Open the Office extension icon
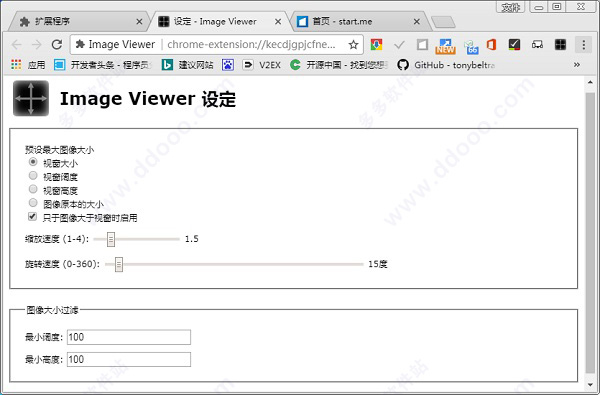 tap(491, 45)
